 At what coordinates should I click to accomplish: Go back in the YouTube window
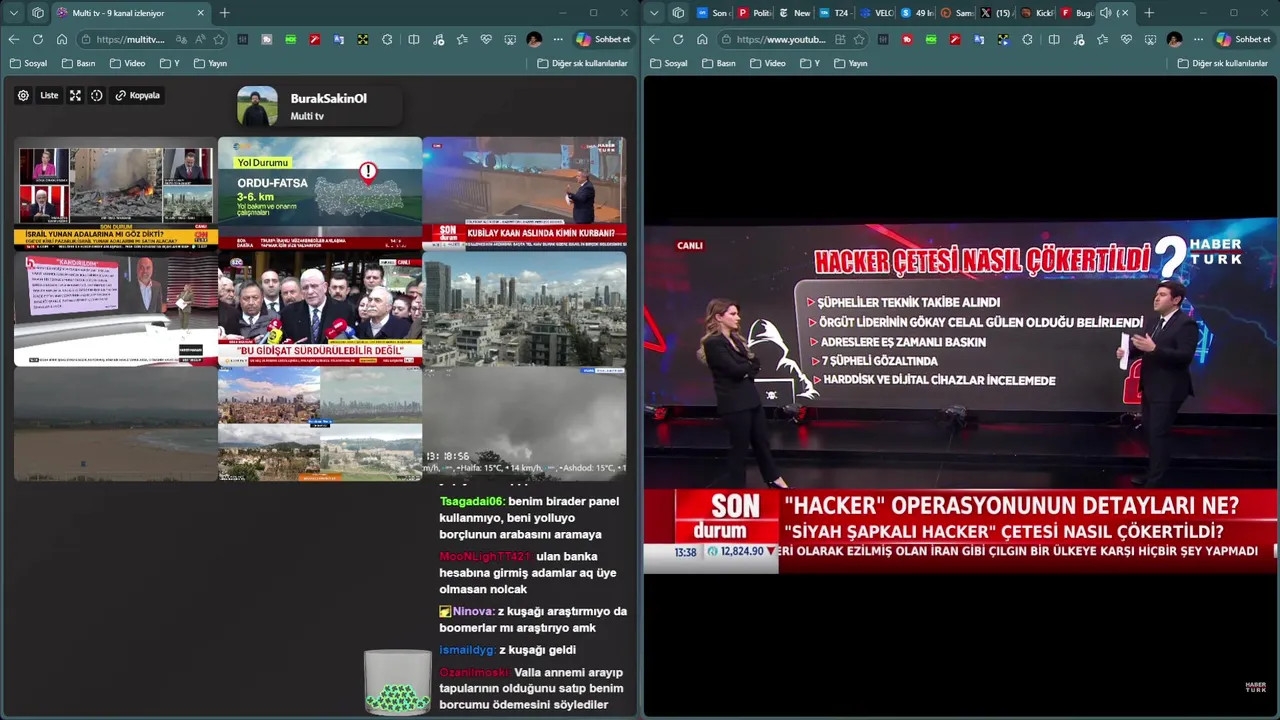(x=654, y=39)
